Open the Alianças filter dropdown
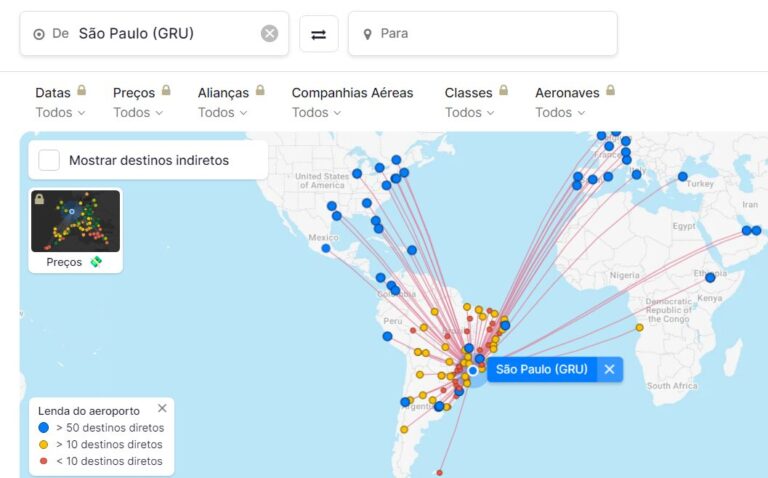The width and height of the screenshot is (768, 478). pos(222,113)
